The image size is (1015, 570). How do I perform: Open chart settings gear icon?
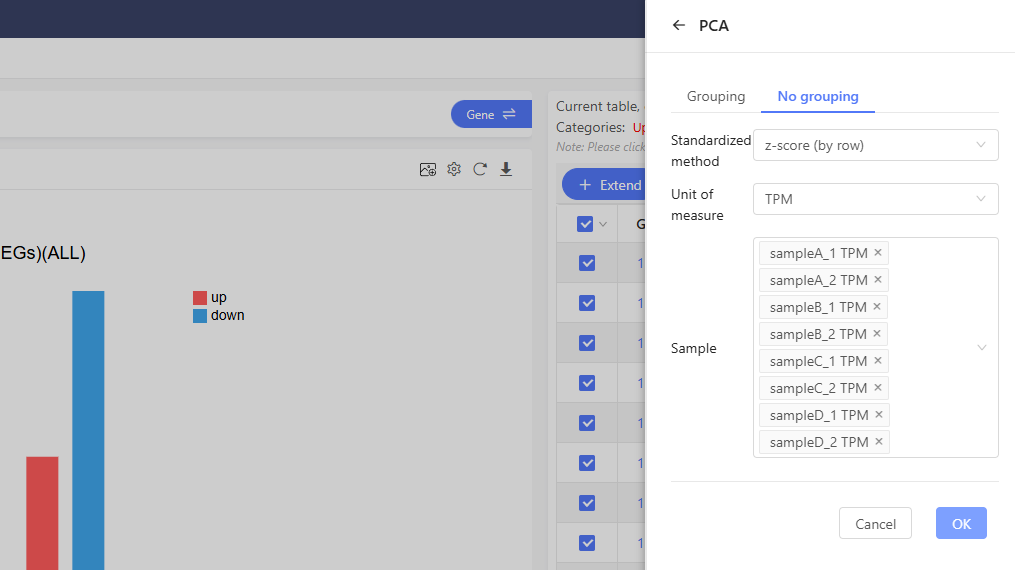coord(454,170)
